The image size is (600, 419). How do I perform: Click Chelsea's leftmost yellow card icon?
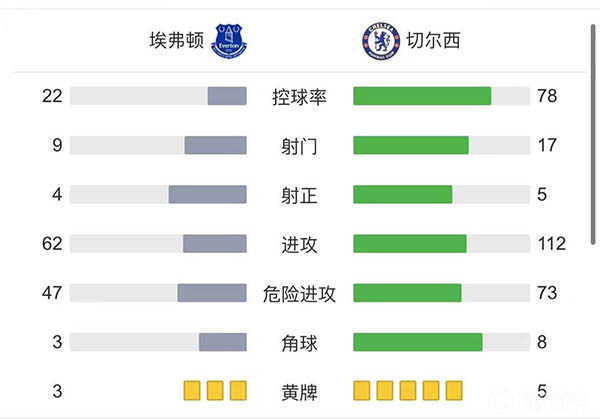coord(362,390)
